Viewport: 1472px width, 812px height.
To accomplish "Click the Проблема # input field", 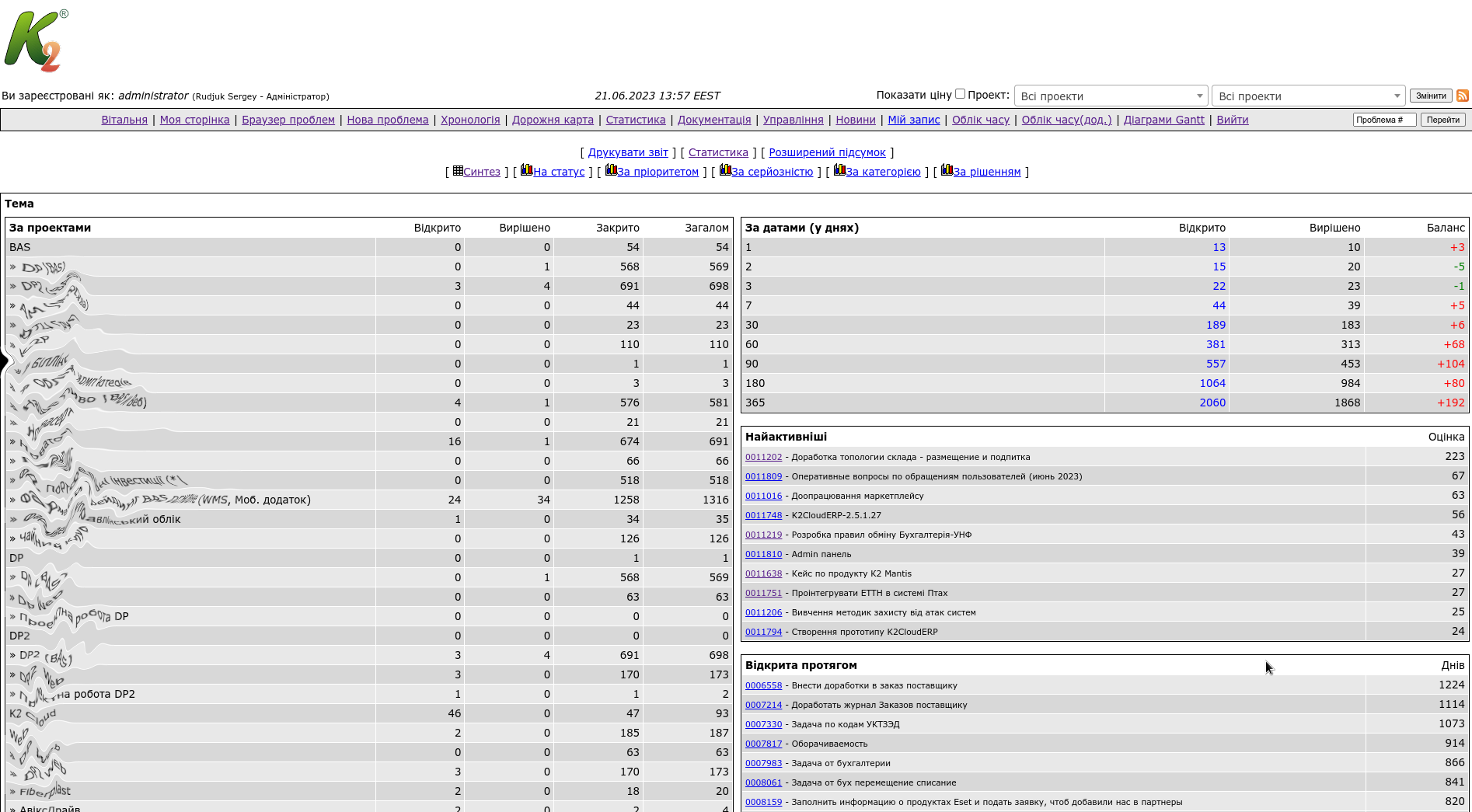I will (x=1384, y=120).
